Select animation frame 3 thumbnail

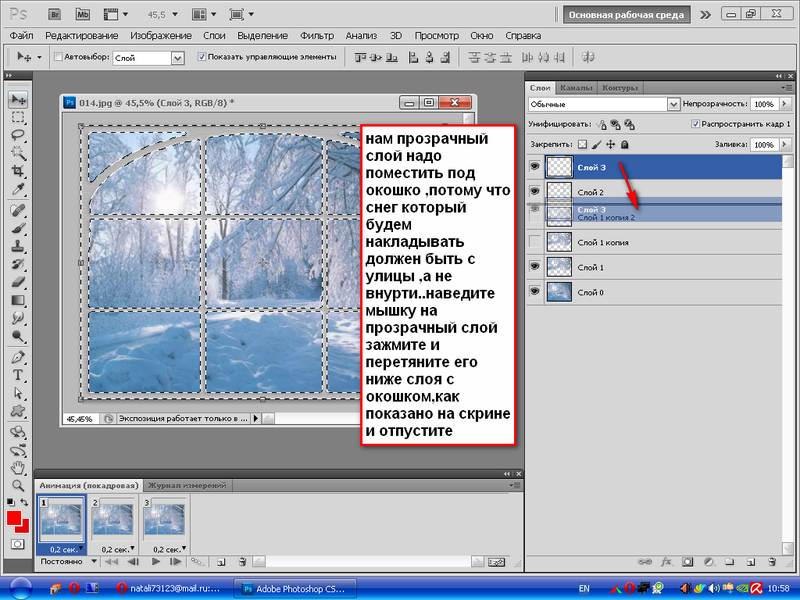164,519
